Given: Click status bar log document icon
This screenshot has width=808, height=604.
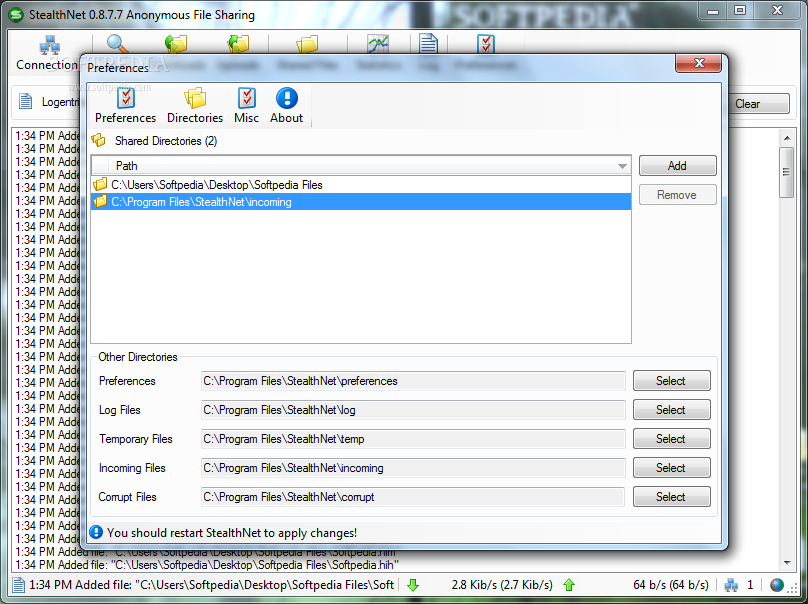Looking at the screenshot, I should pyautogui.click(x=18, y=585).
